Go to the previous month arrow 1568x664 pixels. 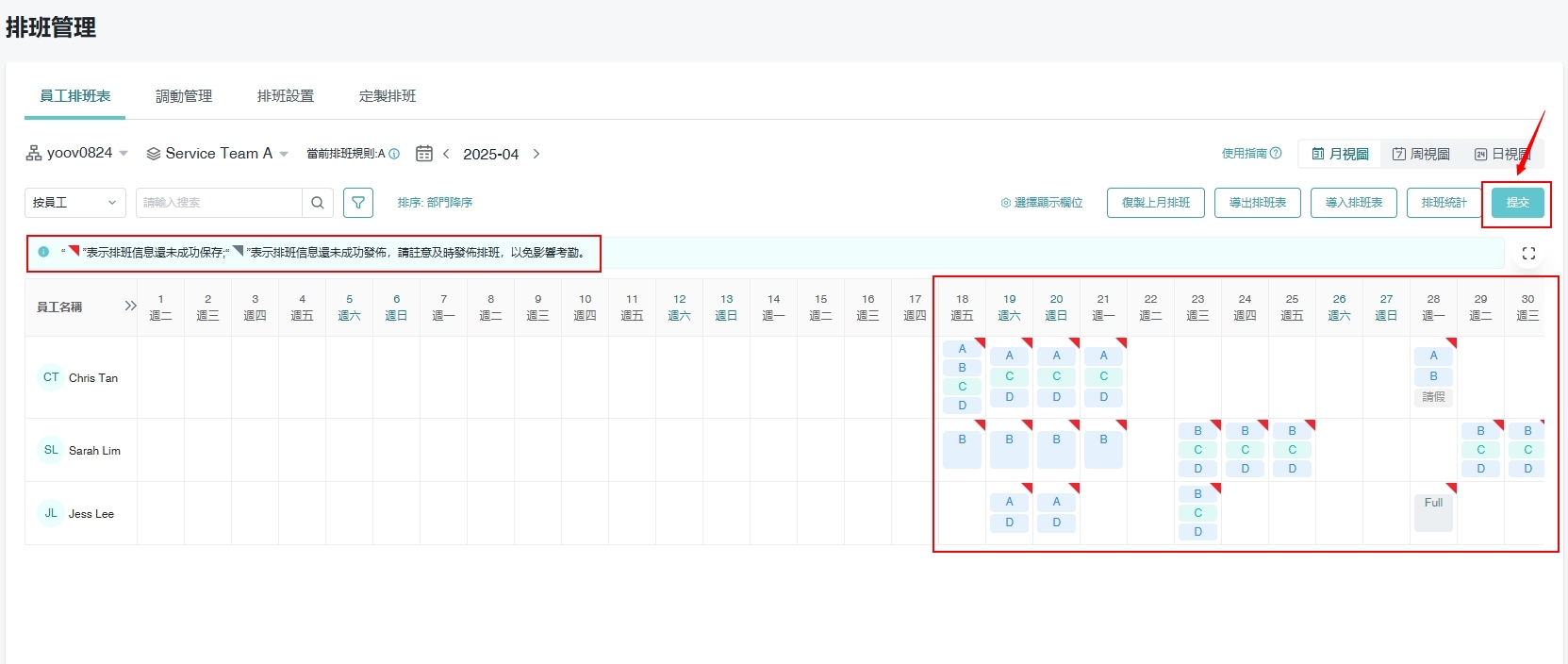click(x=446, y=154)
